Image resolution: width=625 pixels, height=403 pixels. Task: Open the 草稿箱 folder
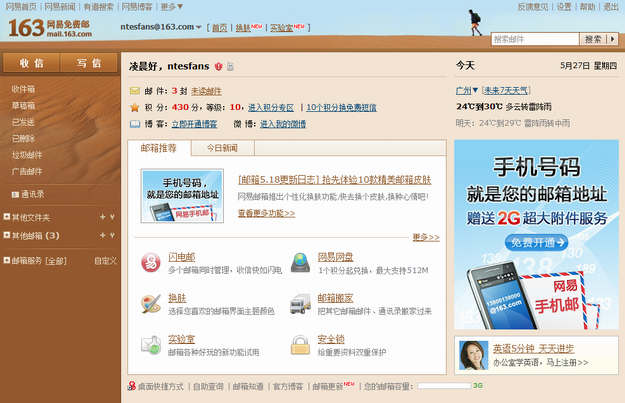23,105
